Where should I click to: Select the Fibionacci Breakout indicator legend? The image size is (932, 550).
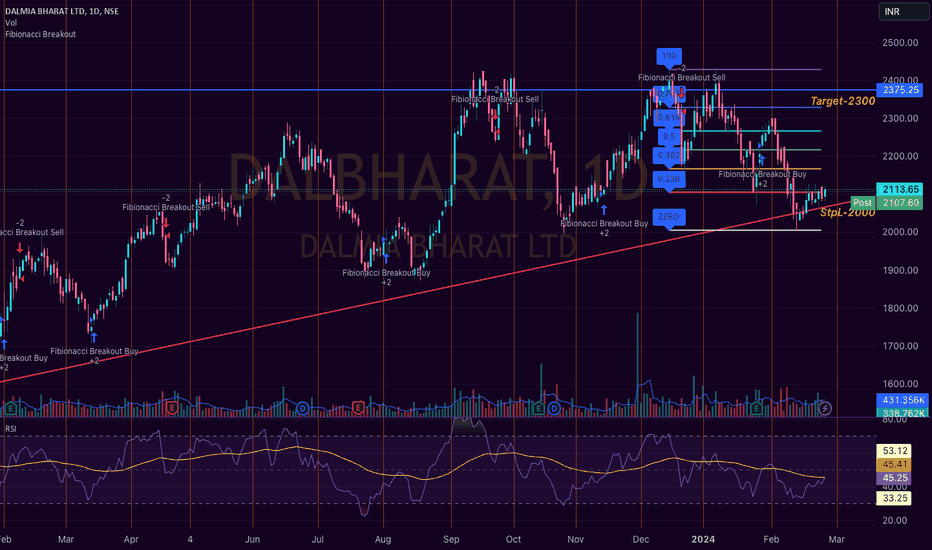click(x=40, y=34)
